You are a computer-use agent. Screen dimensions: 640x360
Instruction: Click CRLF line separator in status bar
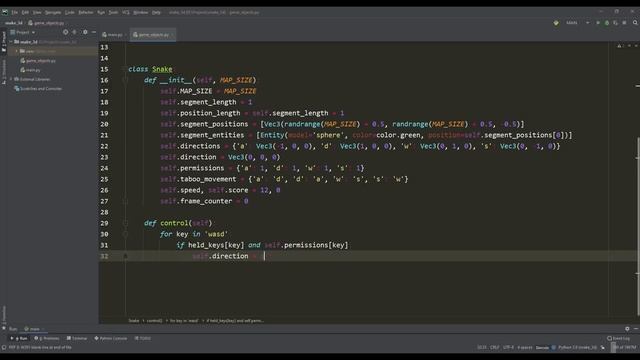494,348
